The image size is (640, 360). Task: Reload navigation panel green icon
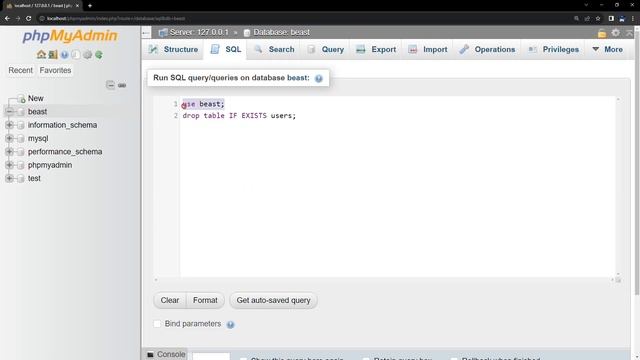tap(99, 54)
